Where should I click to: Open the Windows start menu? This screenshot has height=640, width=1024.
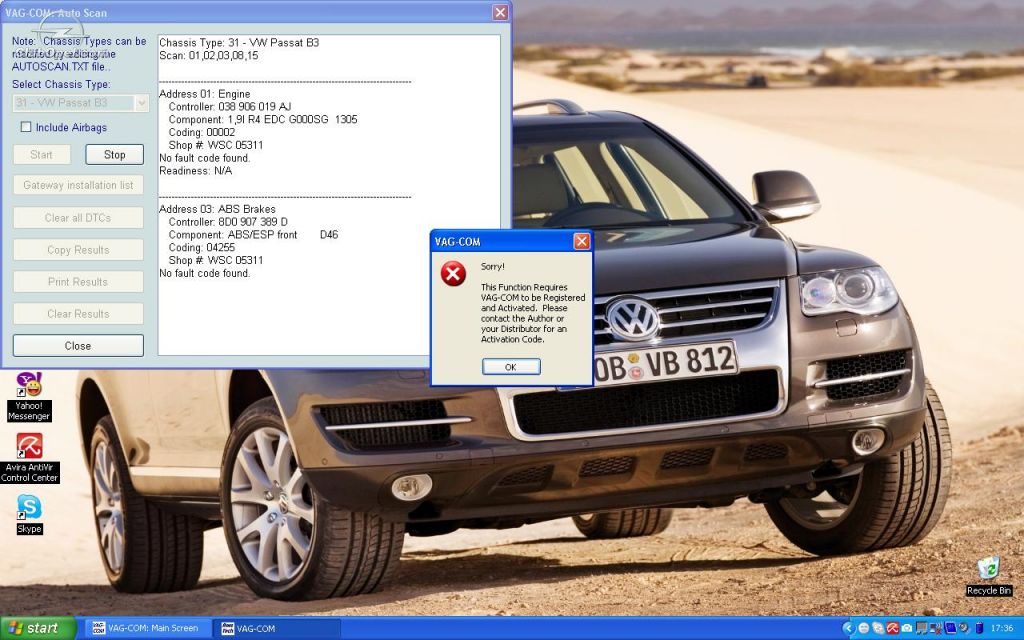pyautogui.click(x=38, y=628)
